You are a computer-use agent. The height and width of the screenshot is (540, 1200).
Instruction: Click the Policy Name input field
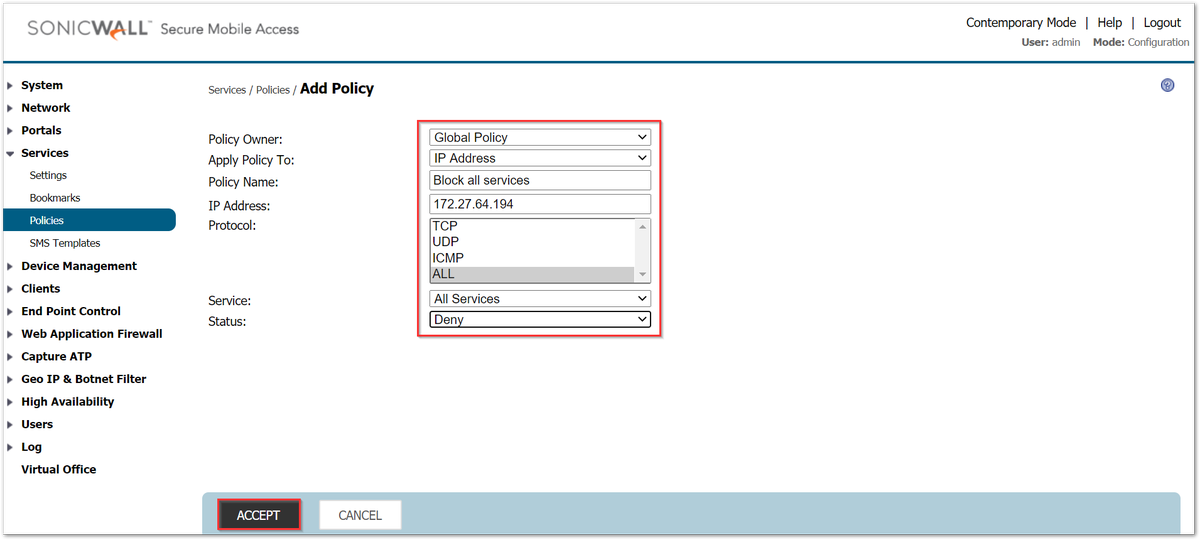click(x=540, y=180)
